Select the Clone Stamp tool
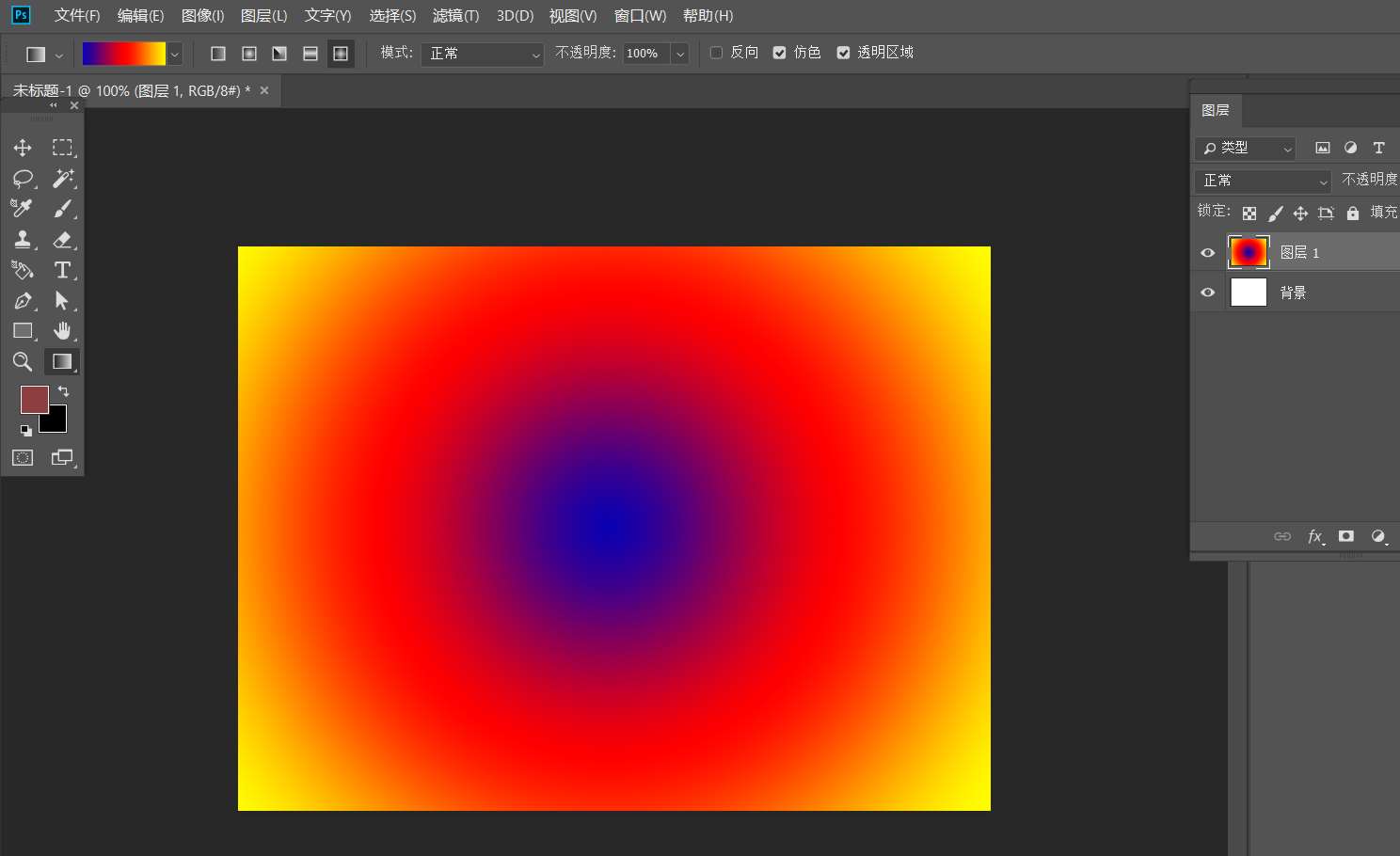The image size is (1400, 856). coord(23,239)
